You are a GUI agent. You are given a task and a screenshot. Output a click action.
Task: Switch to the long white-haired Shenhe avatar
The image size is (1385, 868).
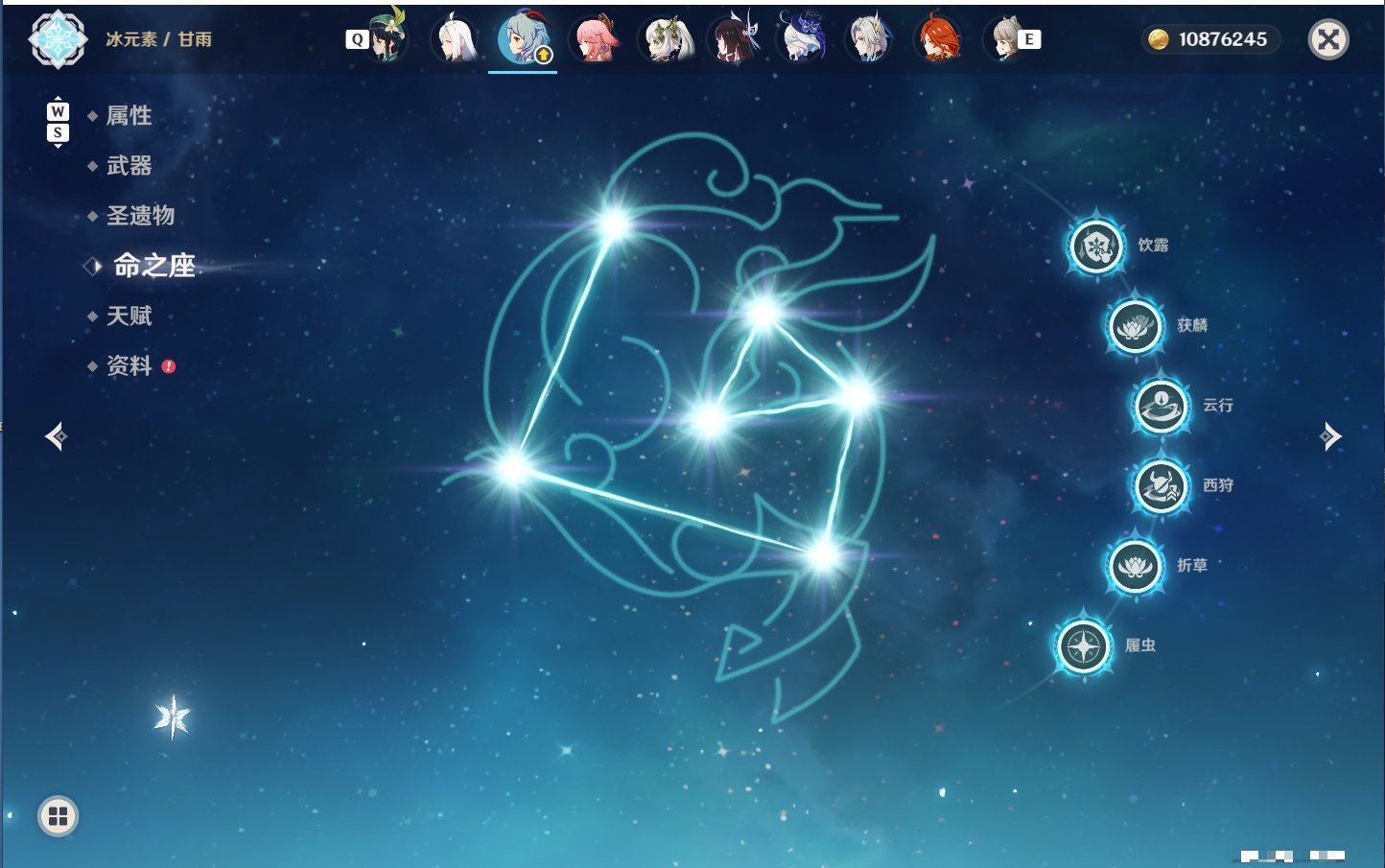(x=456, y=38)
